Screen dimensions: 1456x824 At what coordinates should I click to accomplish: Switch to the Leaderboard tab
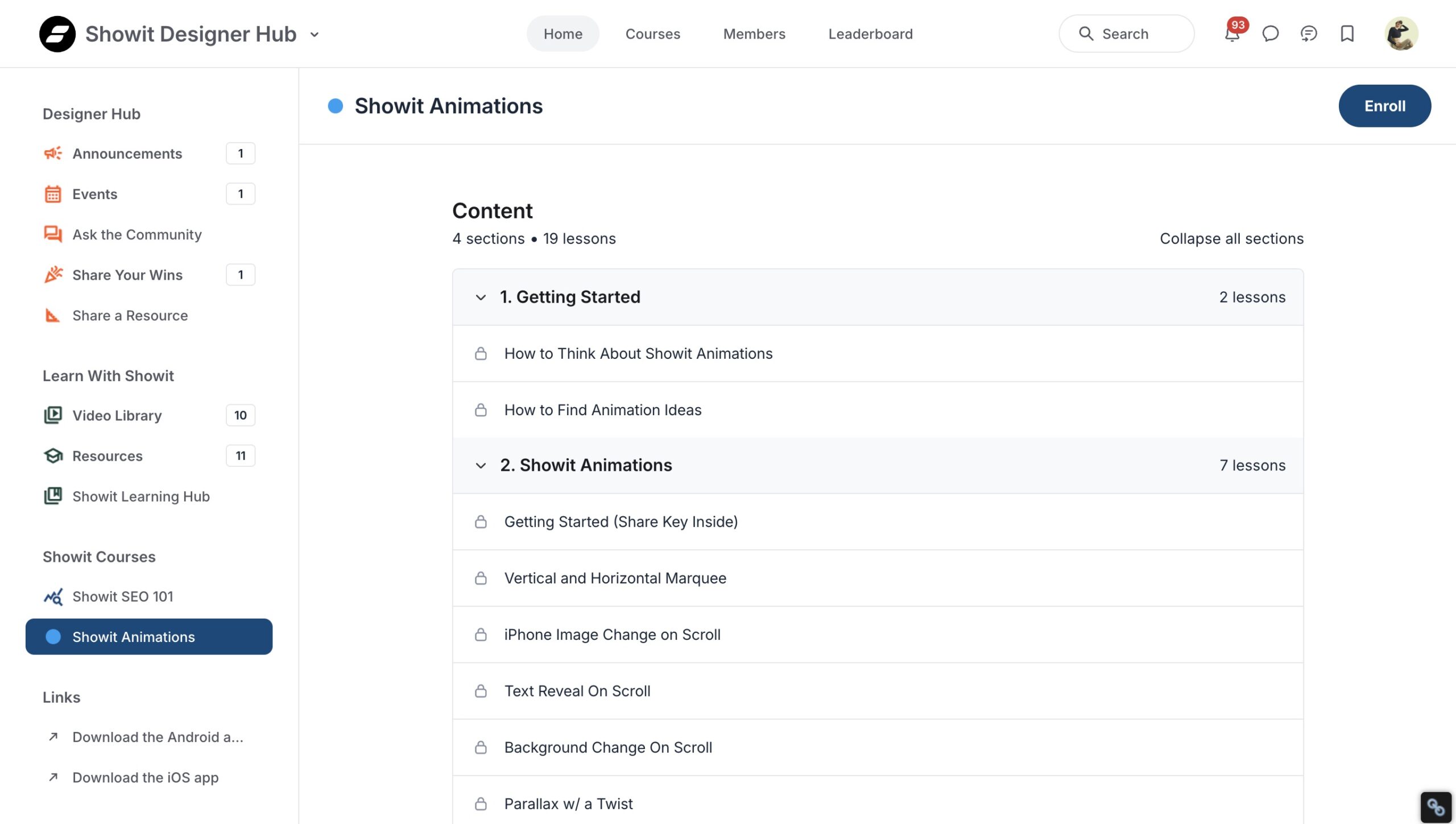click(x=870, y=34)
